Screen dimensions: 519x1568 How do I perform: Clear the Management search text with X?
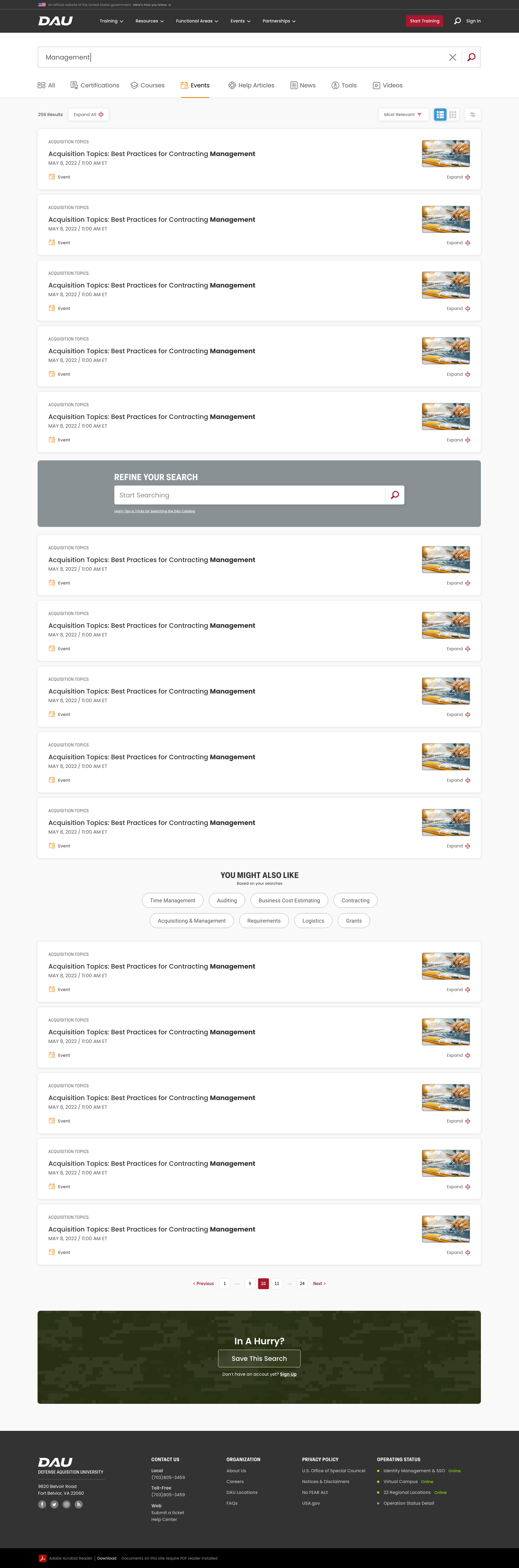tap(453, 57)
